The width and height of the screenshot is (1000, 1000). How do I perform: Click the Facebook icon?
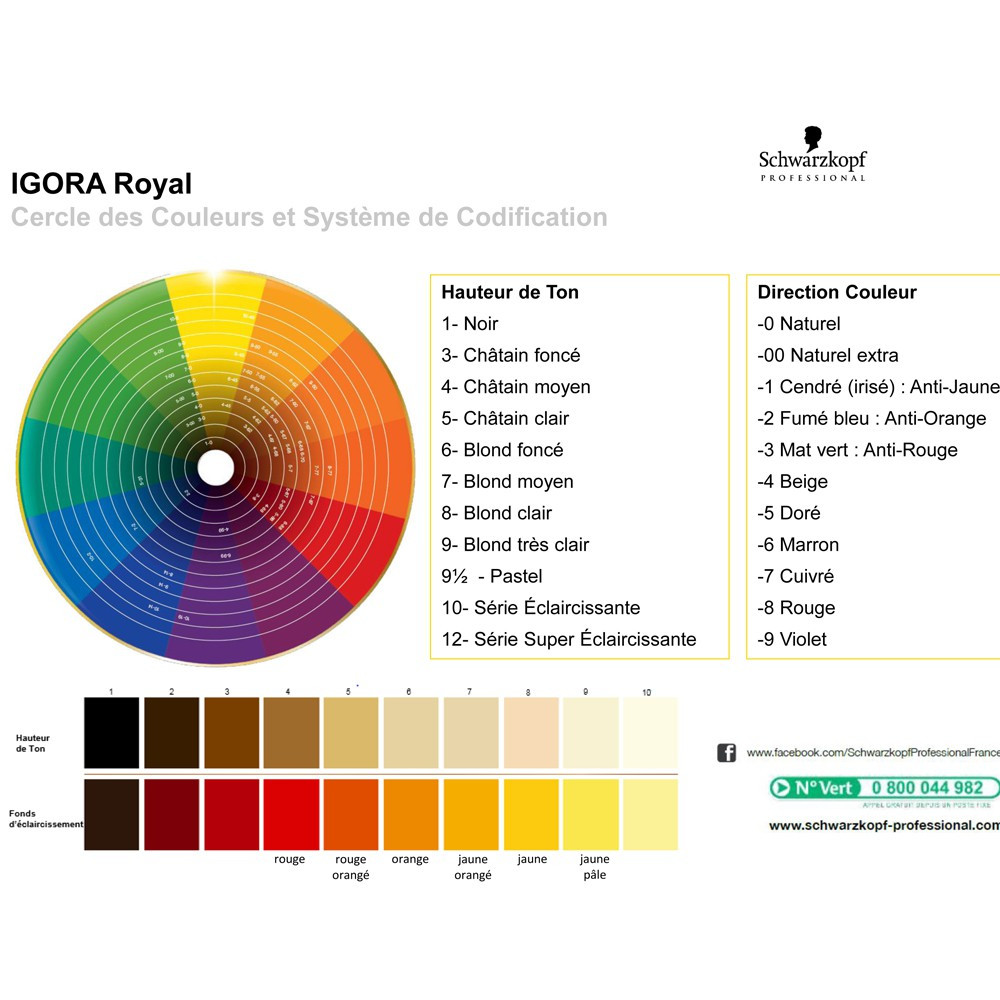click(x=726, y=752)
